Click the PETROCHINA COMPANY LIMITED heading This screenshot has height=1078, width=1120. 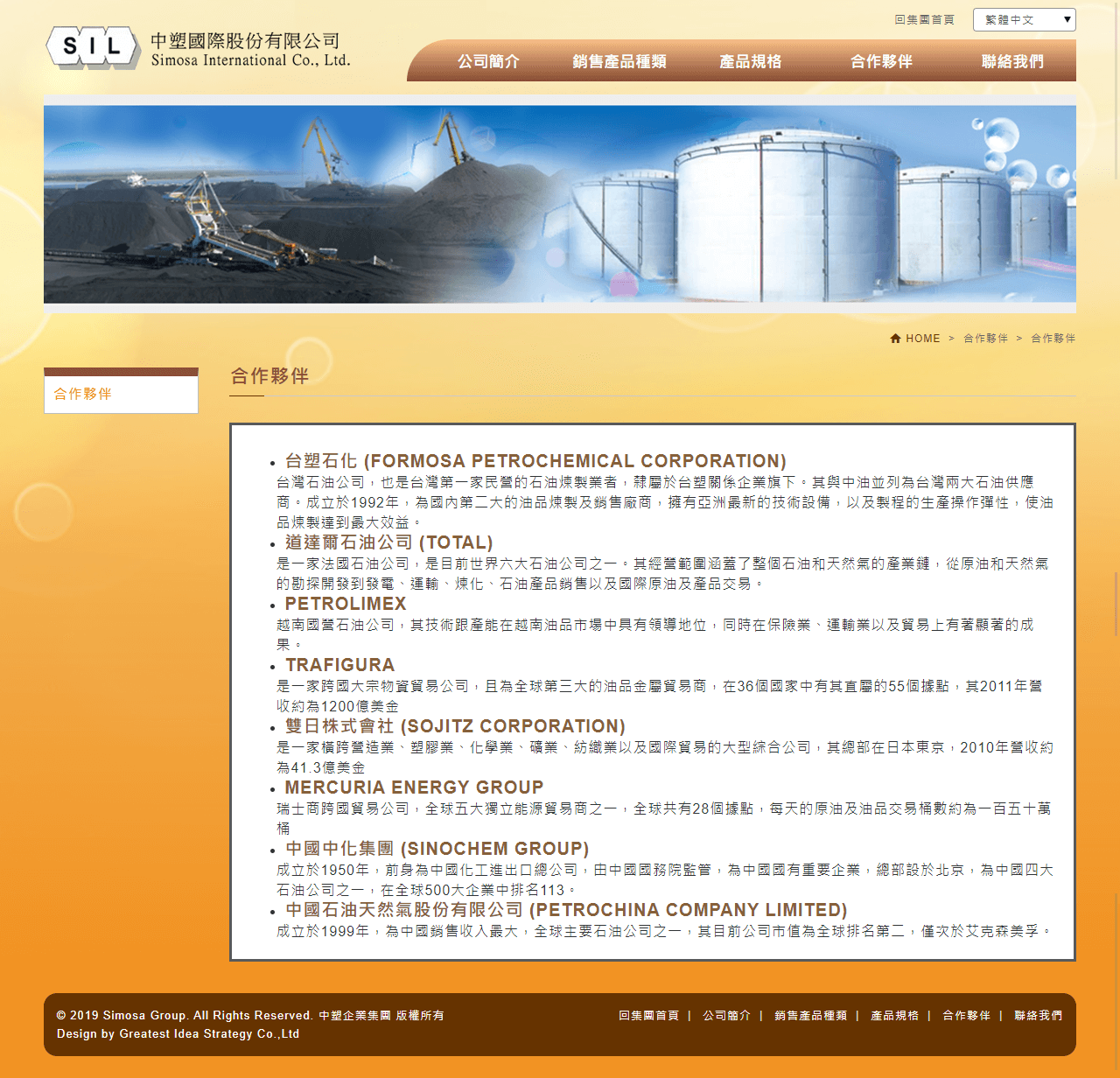[x=566, y=910]
